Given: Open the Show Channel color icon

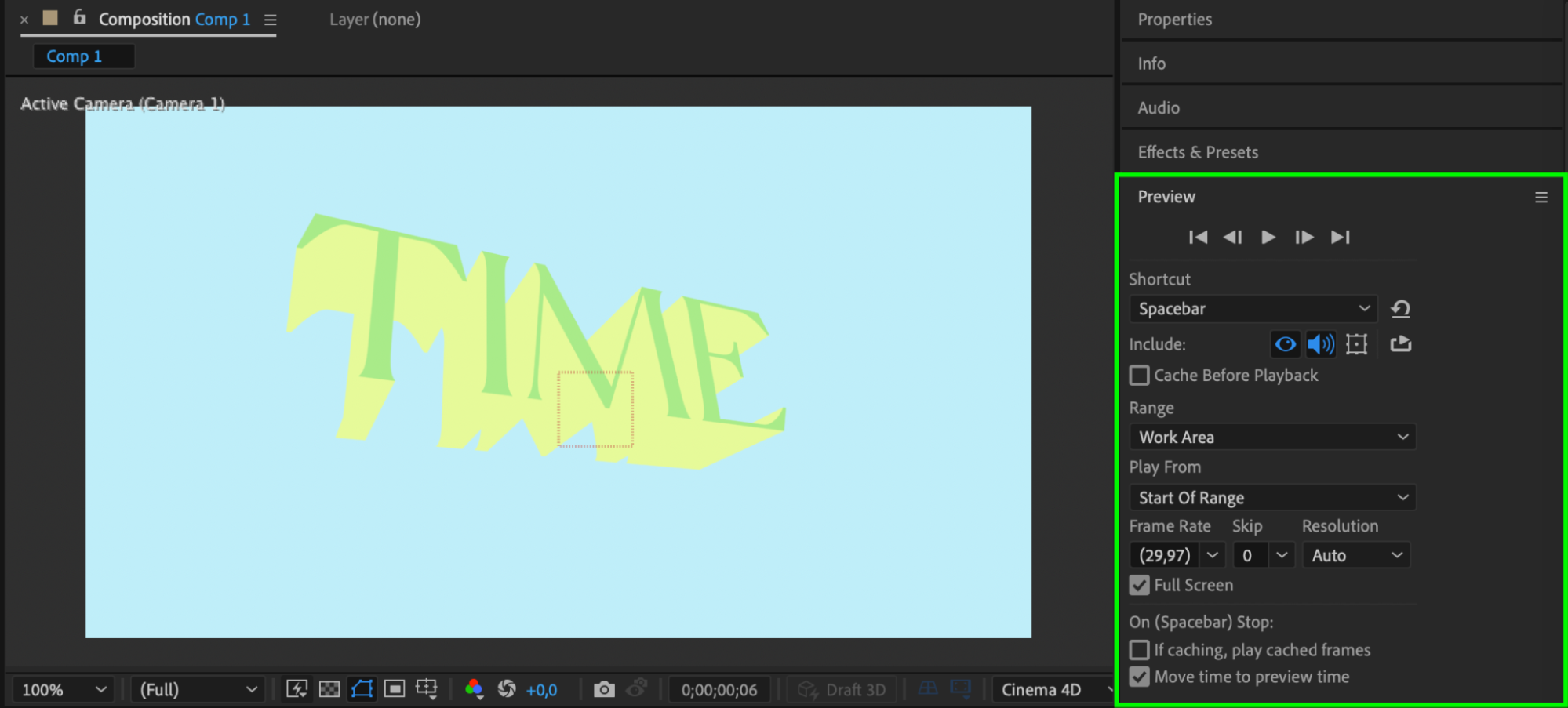Looking at the screenshot, I should click(x=474, y=689).
